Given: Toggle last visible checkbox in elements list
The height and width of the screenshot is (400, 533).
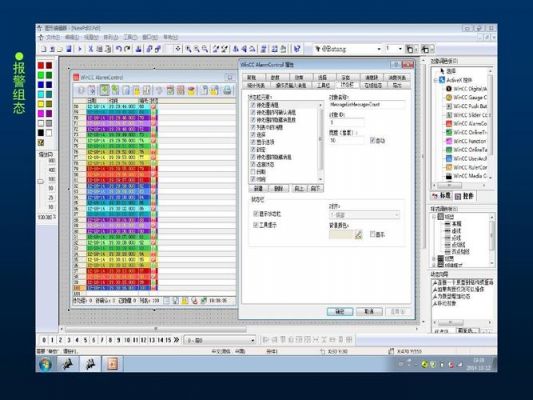Looking at the screenshot, I should coord(253,179).
